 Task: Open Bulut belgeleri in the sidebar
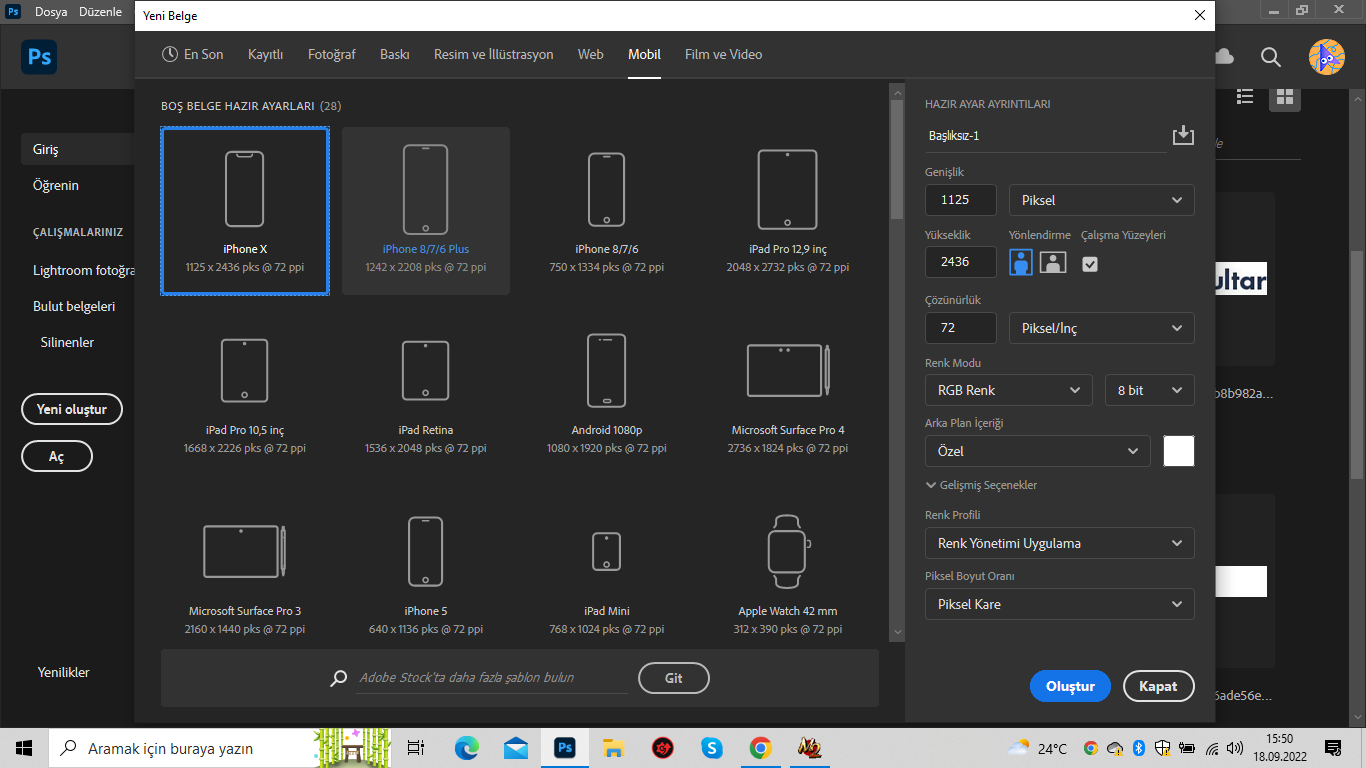coord(74,306)
